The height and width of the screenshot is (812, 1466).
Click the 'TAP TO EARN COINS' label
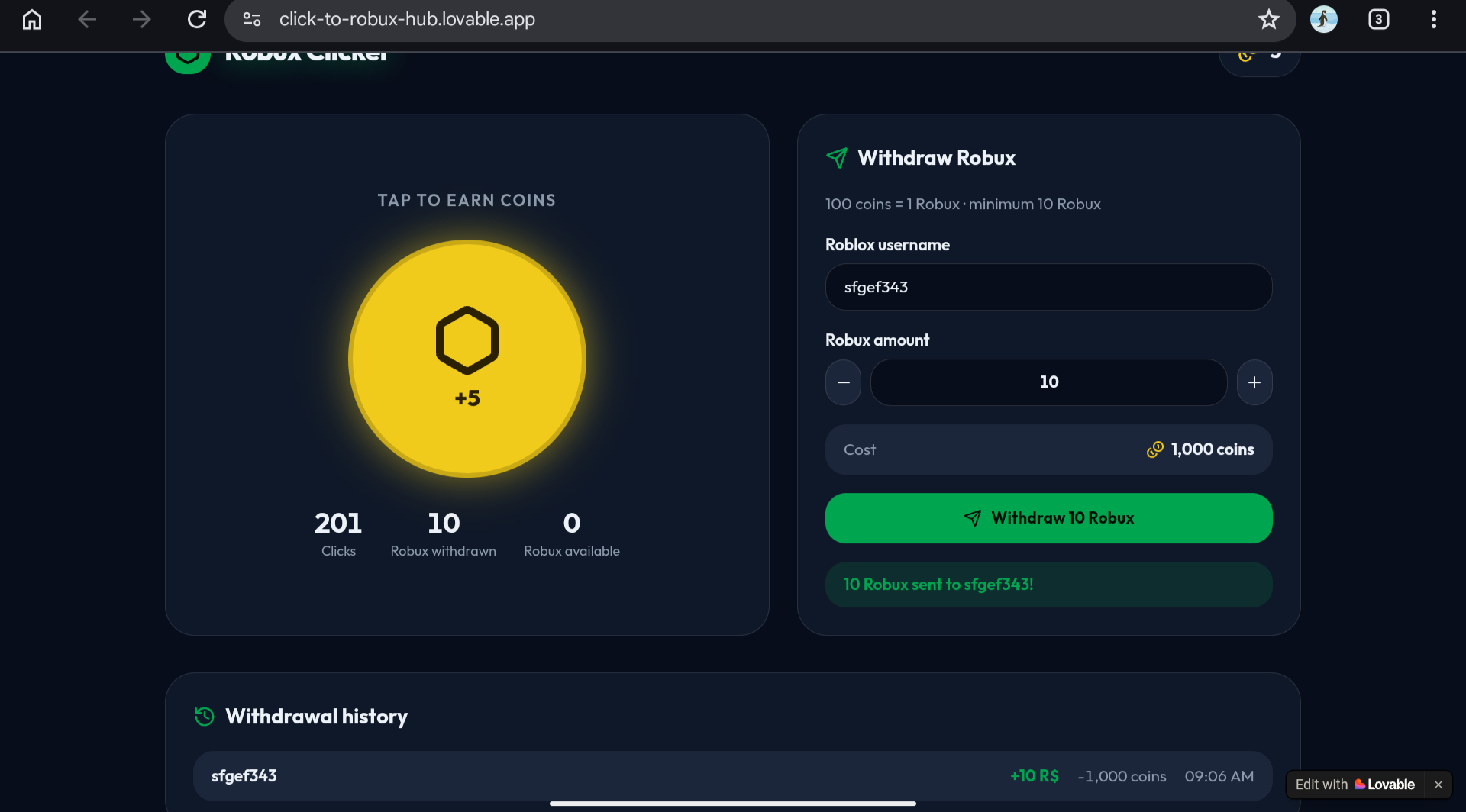pos(467,201)
